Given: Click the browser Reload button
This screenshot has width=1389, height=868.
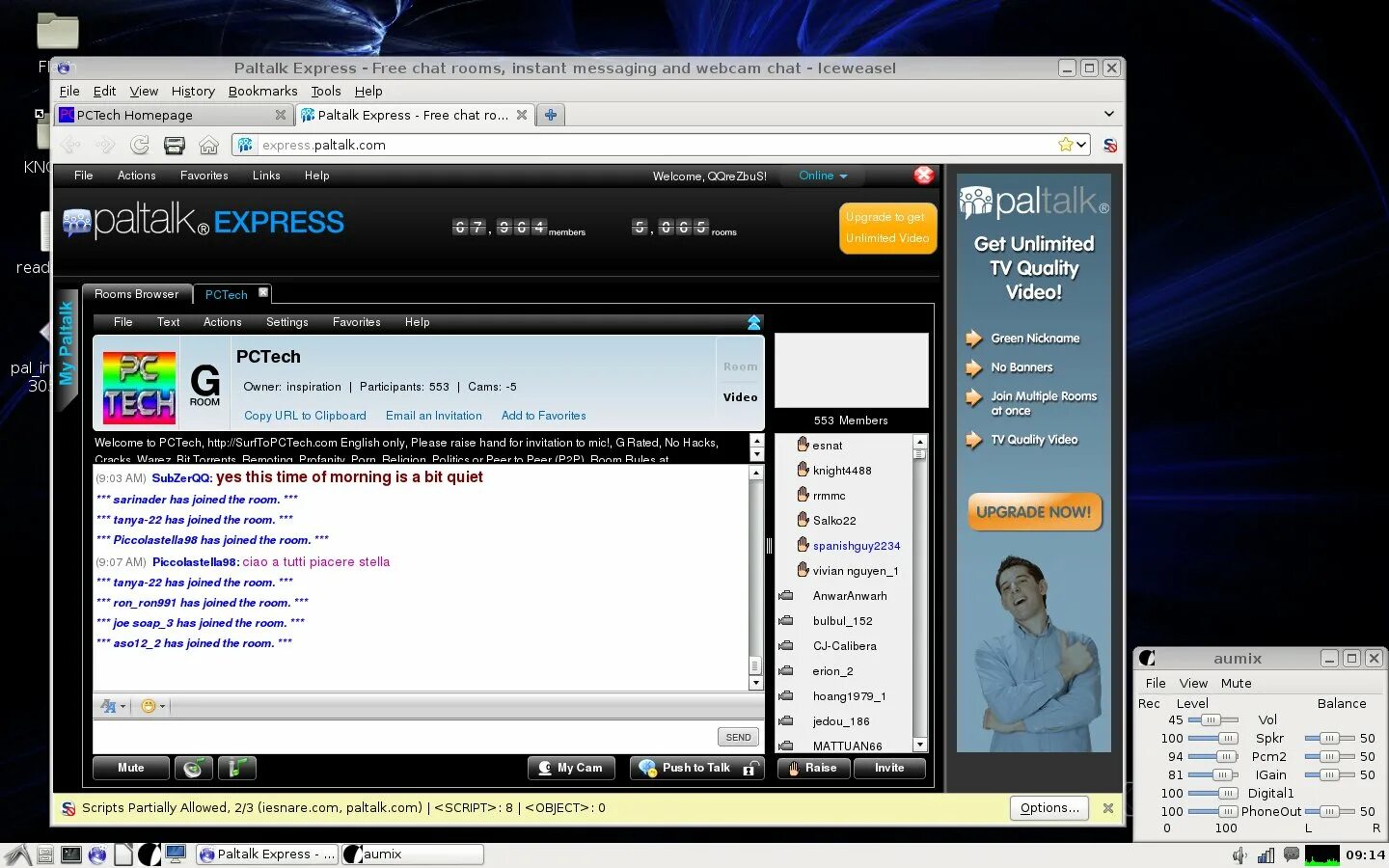Looking at the screenshot, I should [x=140, y=145].
